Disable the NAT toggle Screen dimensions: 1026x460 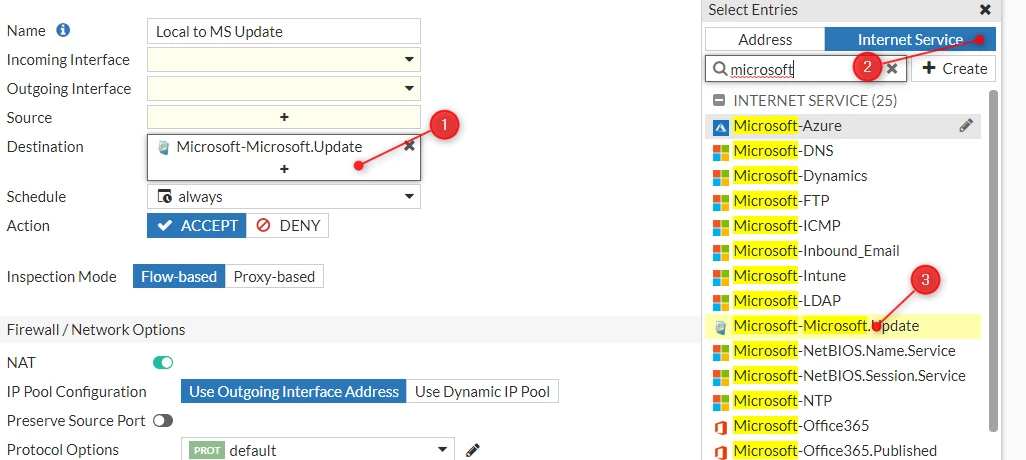click(163, 363)
